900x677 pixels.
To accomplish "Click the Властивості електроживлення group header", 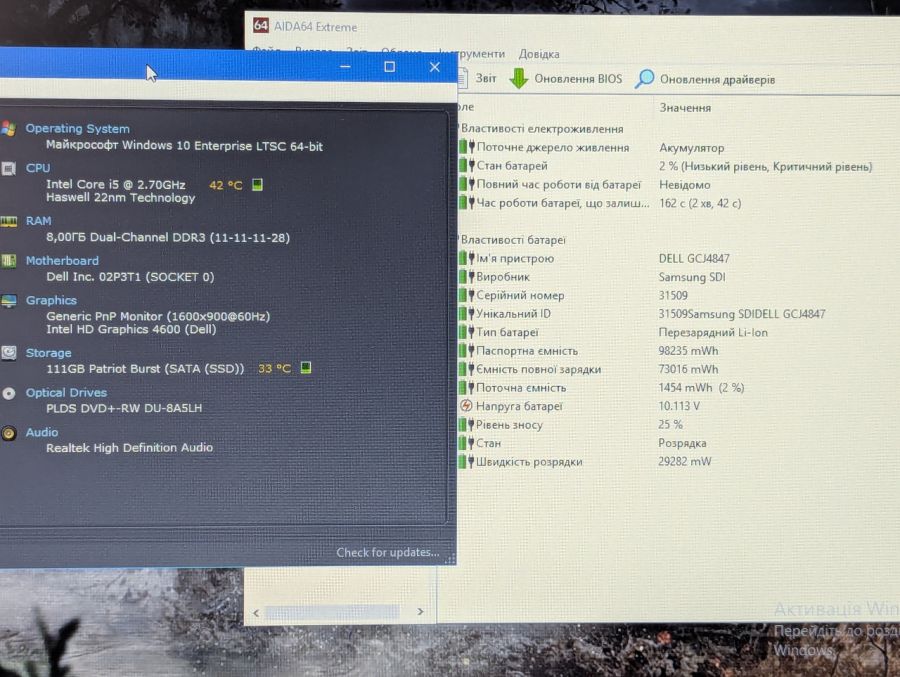I will [542, 129].
